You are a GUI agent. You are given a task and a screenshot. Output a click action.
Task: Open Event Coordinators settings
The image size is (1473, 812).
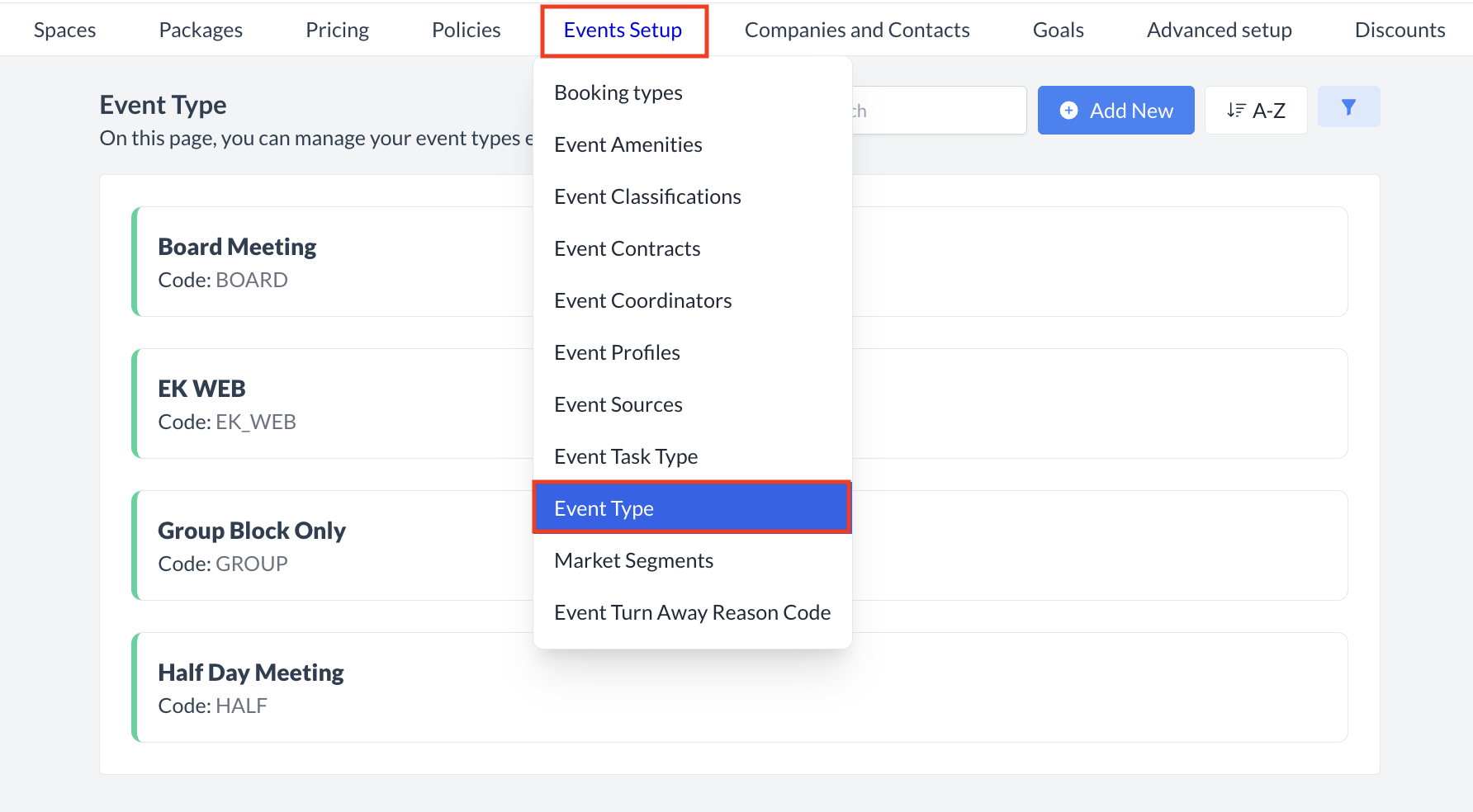pos(642,300)
